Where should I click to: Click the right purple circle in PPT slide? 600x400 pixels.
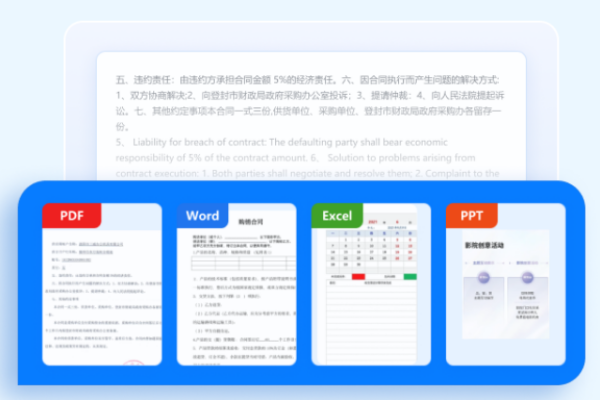[527, 278]
